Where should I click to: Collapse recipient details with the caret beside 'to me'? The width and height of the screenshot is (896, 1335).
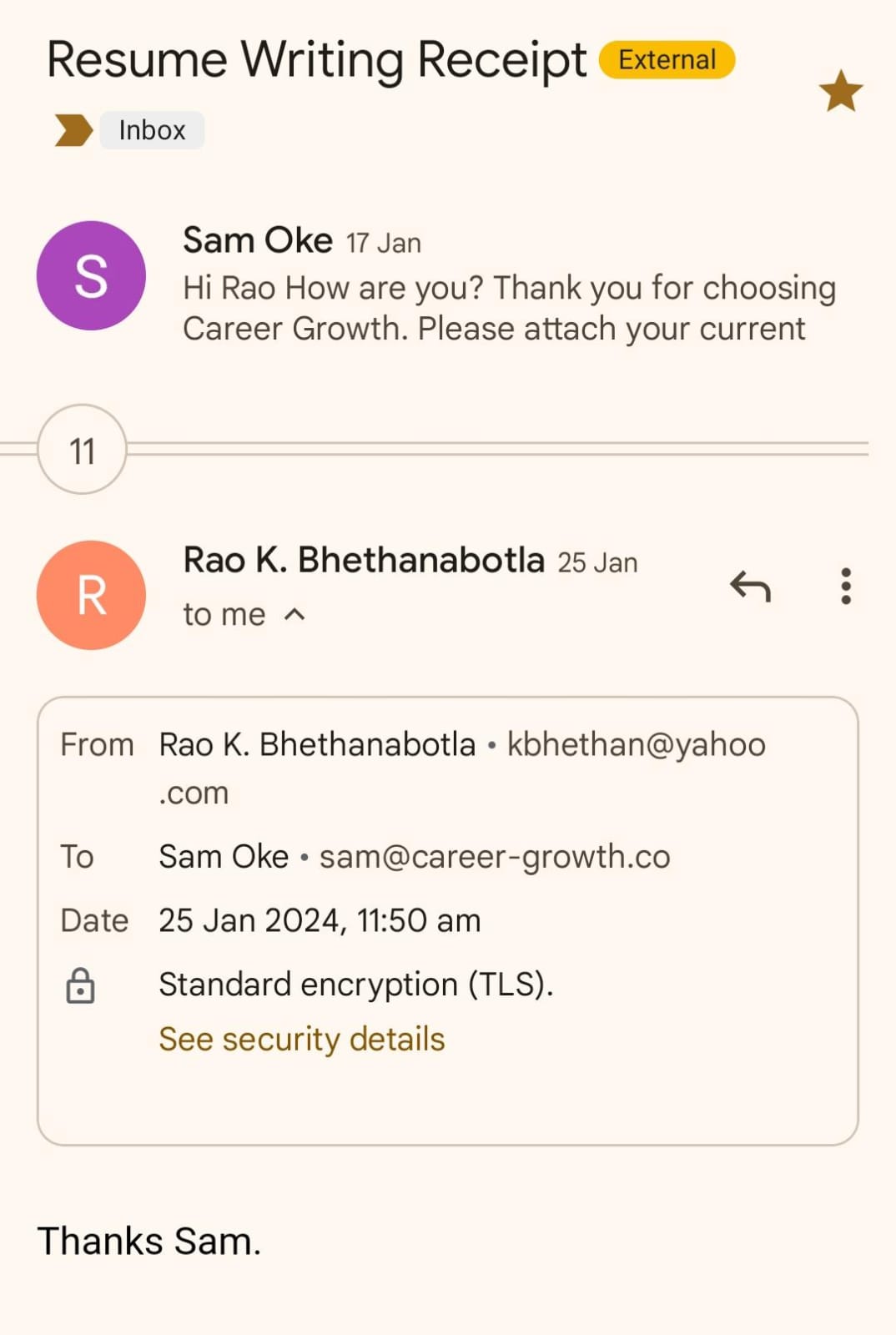[294, 615]
